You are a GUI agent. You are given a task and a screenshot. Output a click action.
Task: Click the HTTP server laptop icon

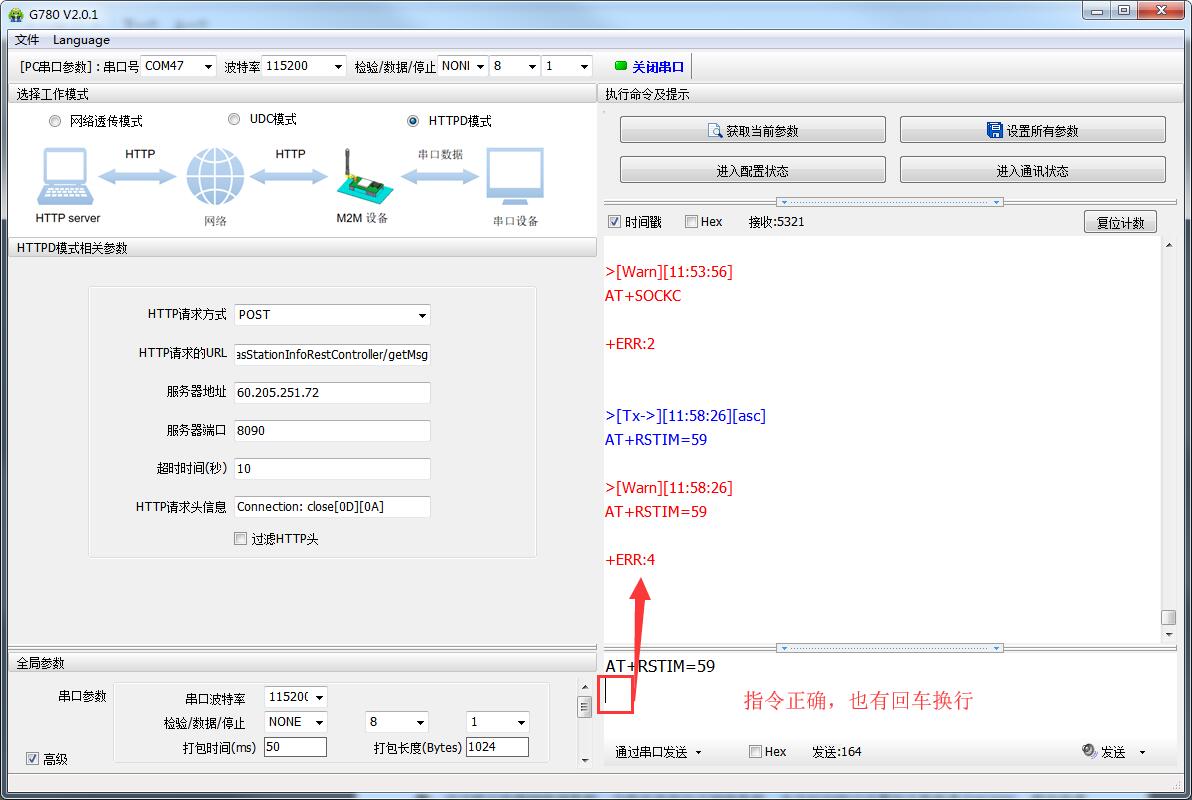click(67, 178)
